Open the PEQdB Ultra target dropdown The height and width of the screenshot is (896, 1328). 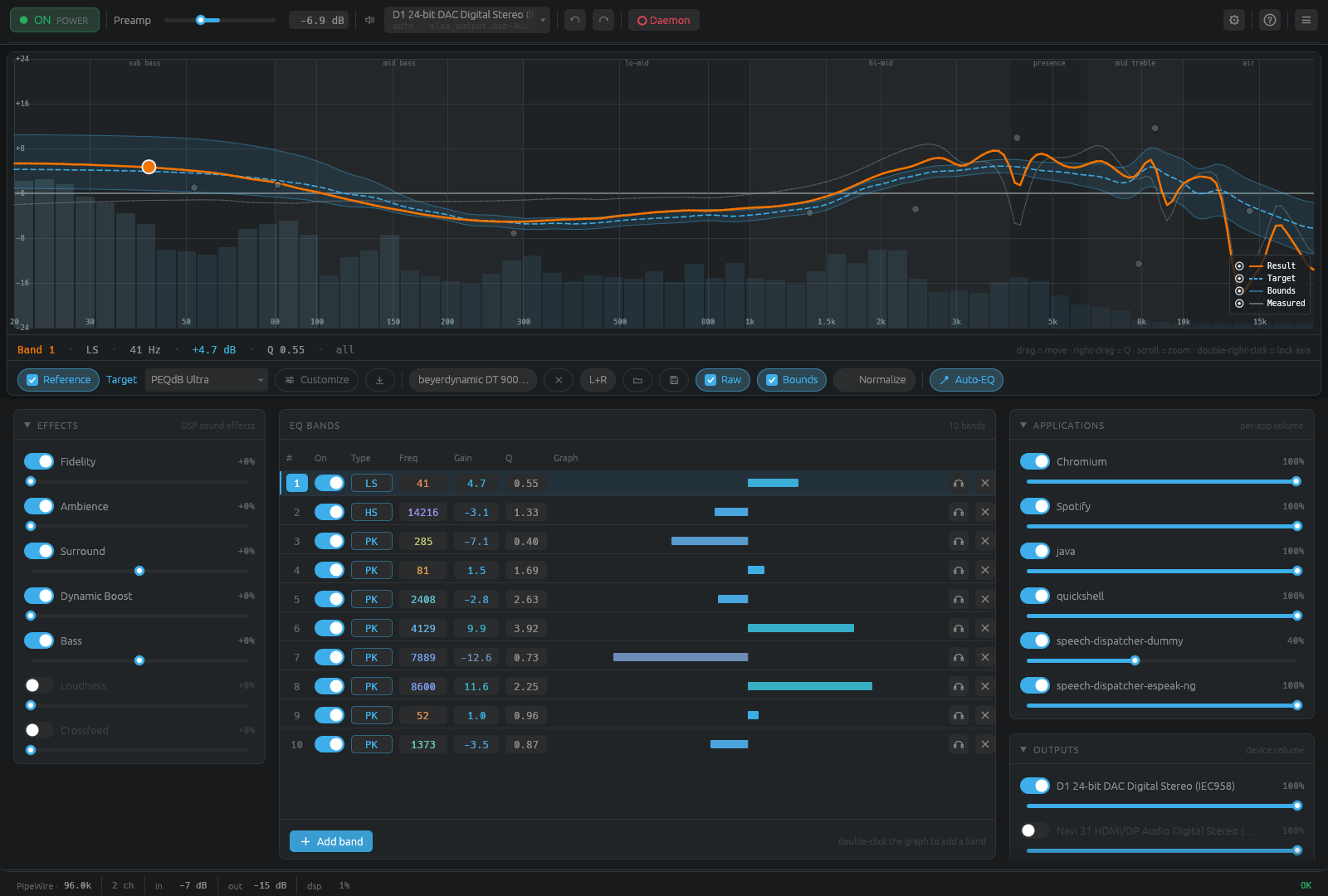(x=207, y=380)
